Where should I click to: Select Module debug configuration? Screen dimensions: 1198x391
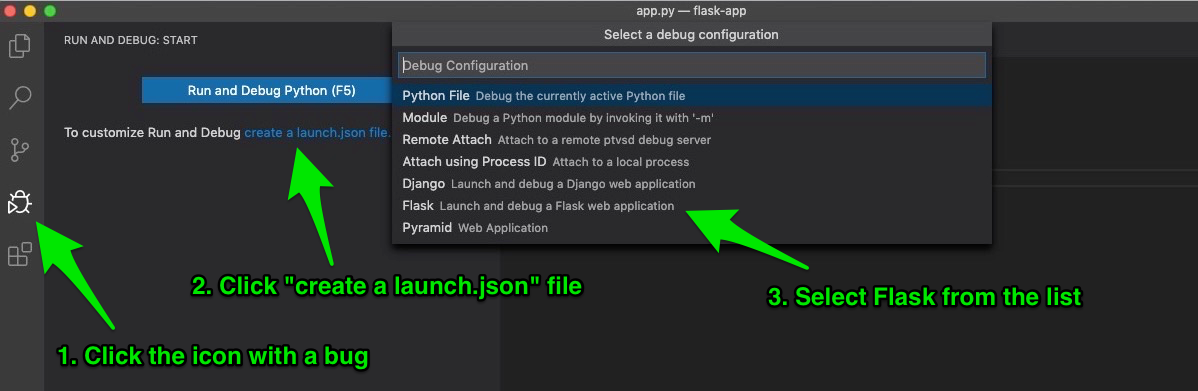point(691,118)
